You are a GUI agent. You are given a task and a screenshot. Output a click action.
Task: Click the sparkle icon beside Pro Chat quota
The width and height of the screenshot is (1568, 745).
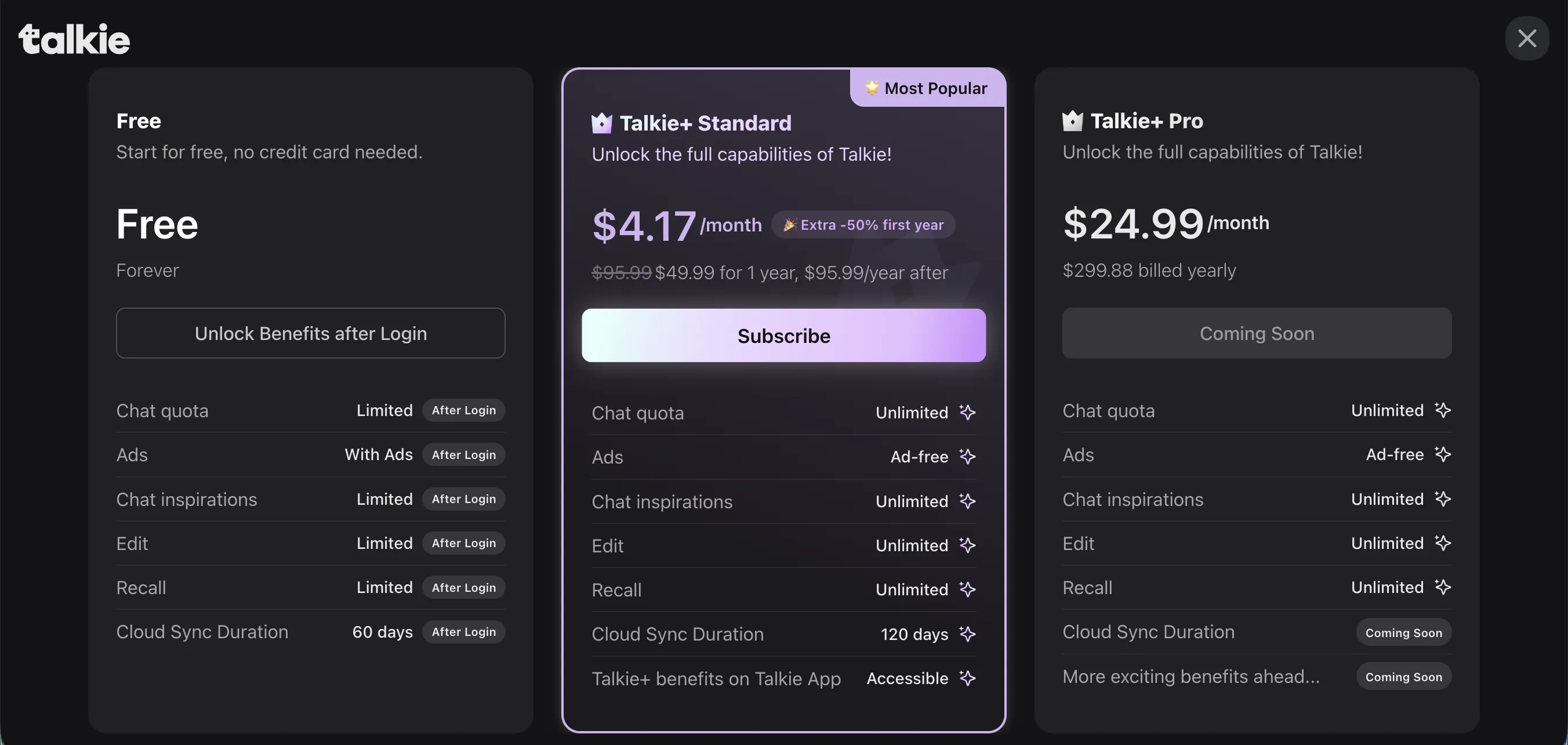[1443, 410]
